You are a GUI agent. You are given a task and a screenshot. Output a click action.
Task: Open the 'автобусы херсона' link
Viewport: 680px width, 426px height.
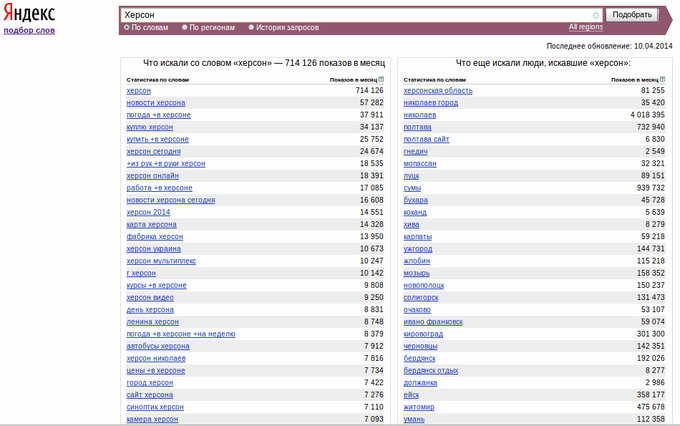coord(158,346)
